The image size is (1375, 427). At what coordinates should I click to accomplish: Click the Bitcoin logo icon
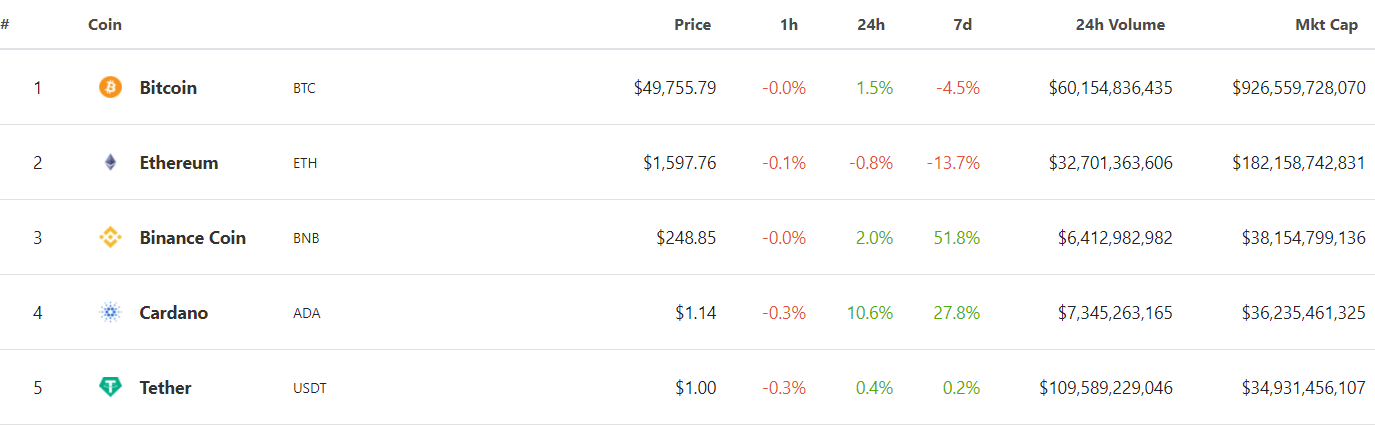110,88
